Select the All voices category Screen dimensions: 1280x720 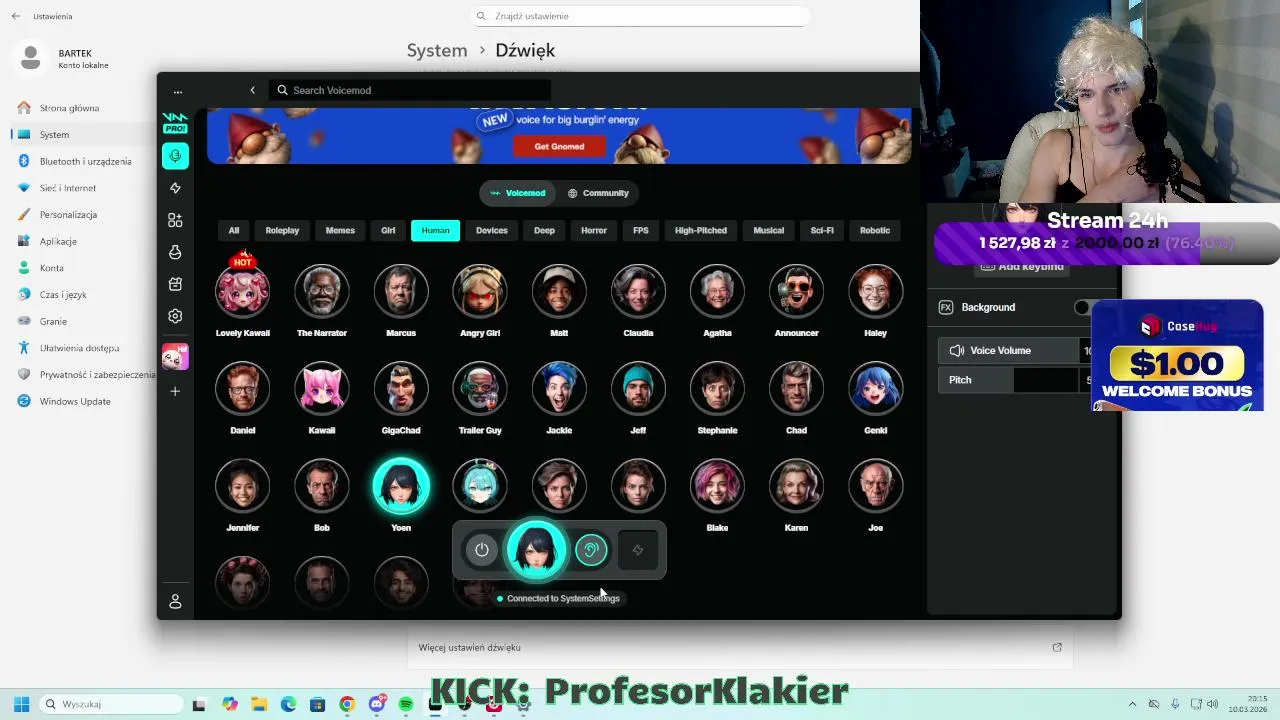pos(234,230)
